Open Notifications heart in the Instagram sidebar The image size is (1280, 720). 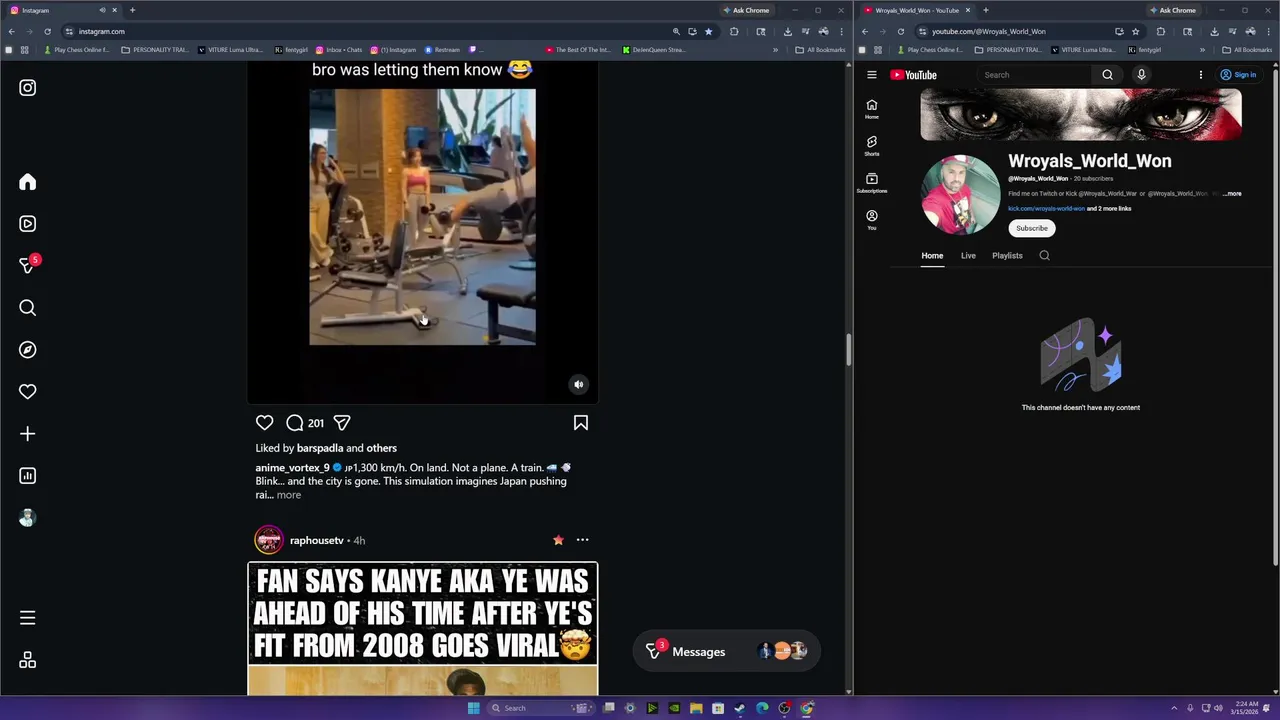[x=27, y=392]
